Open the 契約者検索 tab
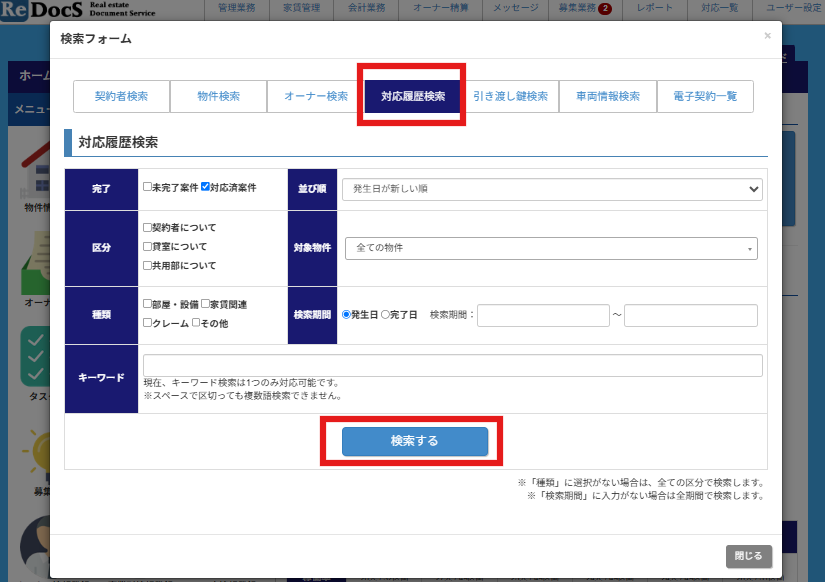825x582 pixels. tap(122, 96)
